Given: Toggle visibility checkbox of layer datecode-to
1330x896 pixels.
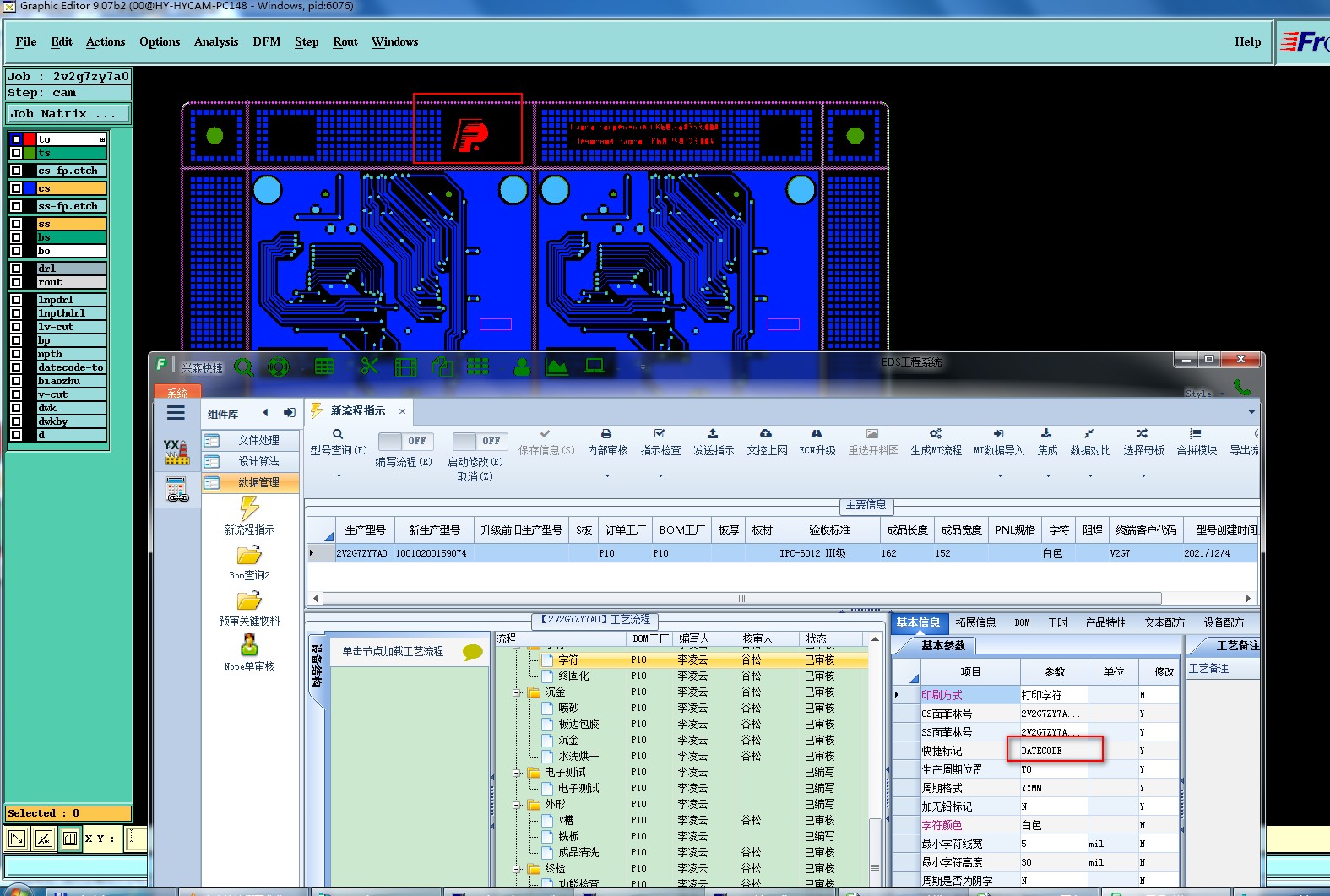Looking at the screenshot, I should pos(16,367).
